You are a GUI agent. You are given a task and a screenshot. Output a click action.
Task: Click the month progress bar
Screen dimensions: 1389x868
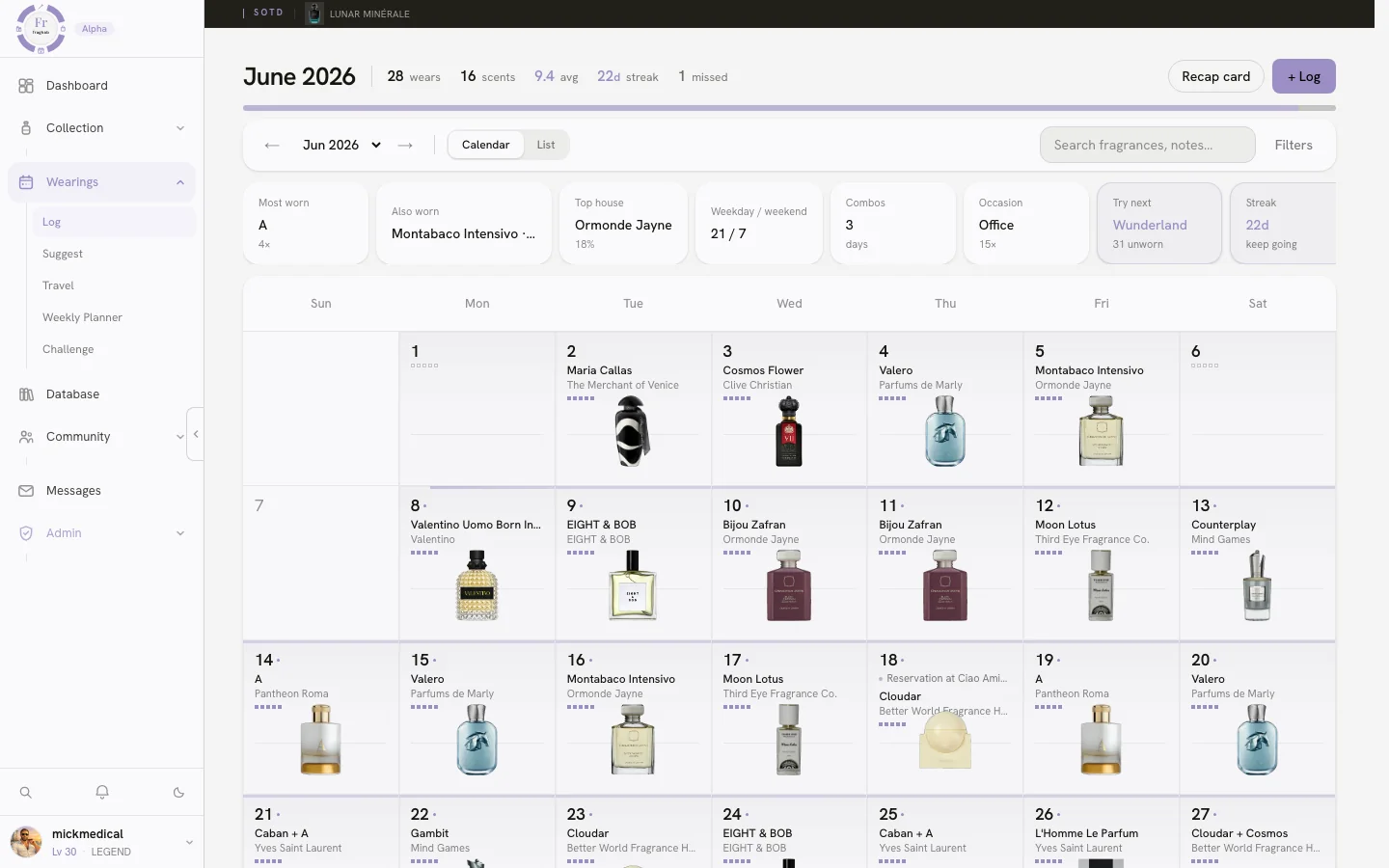click(789, 108)
